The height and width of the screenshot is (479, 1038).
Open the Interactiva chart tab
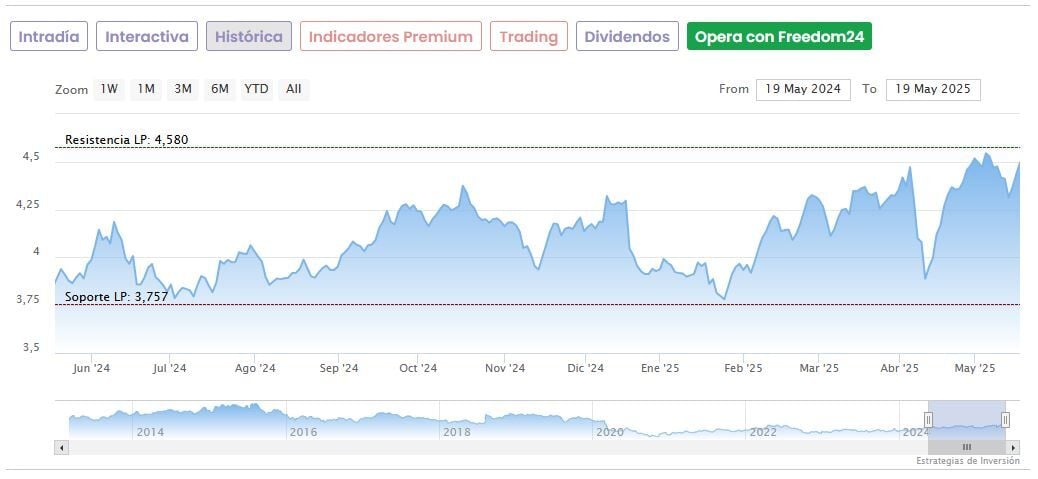147,37
